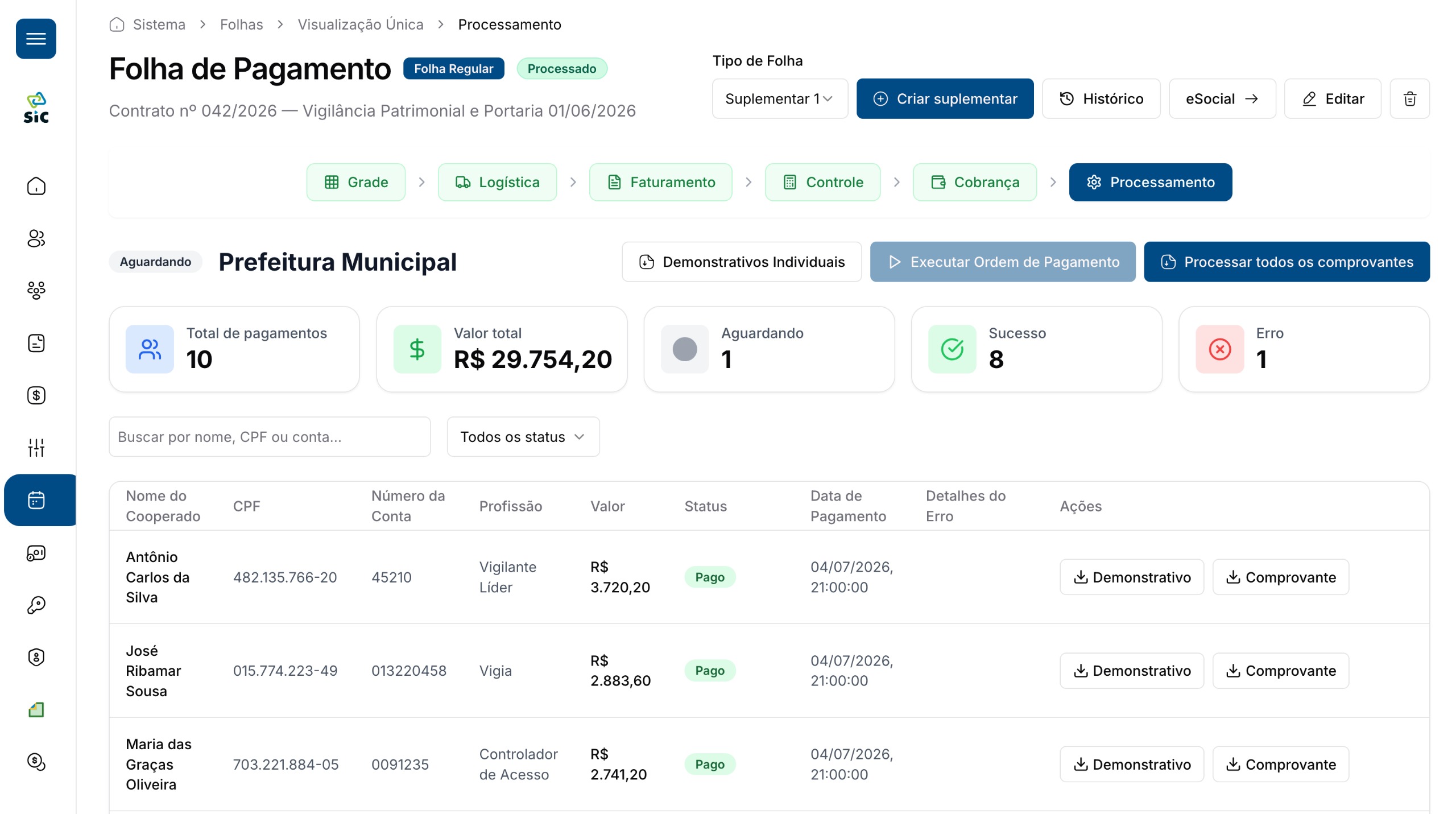1456x814 pixels.
Task: Open the two-person users sidebar icon
Action: pyautogui.click(x=36, y=238)
